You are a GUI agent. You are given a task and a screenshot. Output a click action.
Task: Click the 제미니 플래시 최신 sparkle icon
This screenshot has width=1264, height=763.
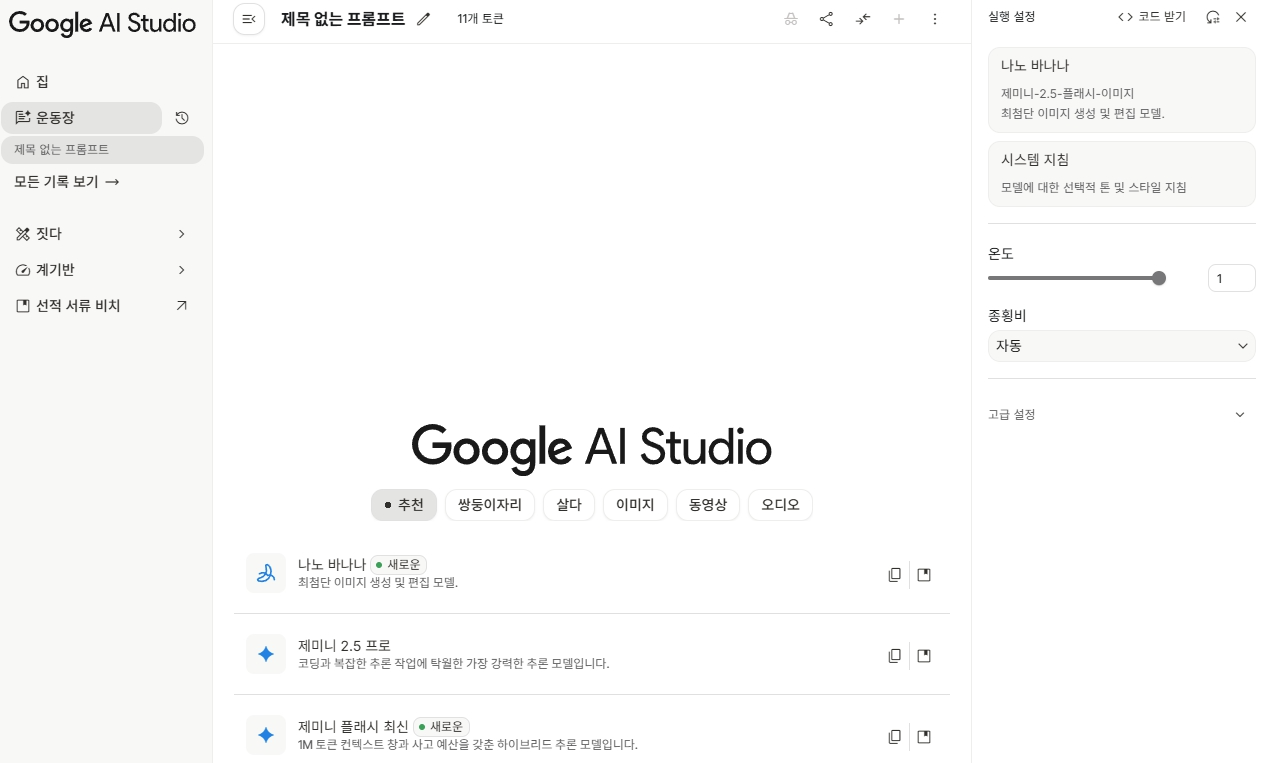click(x=266, y=735)
